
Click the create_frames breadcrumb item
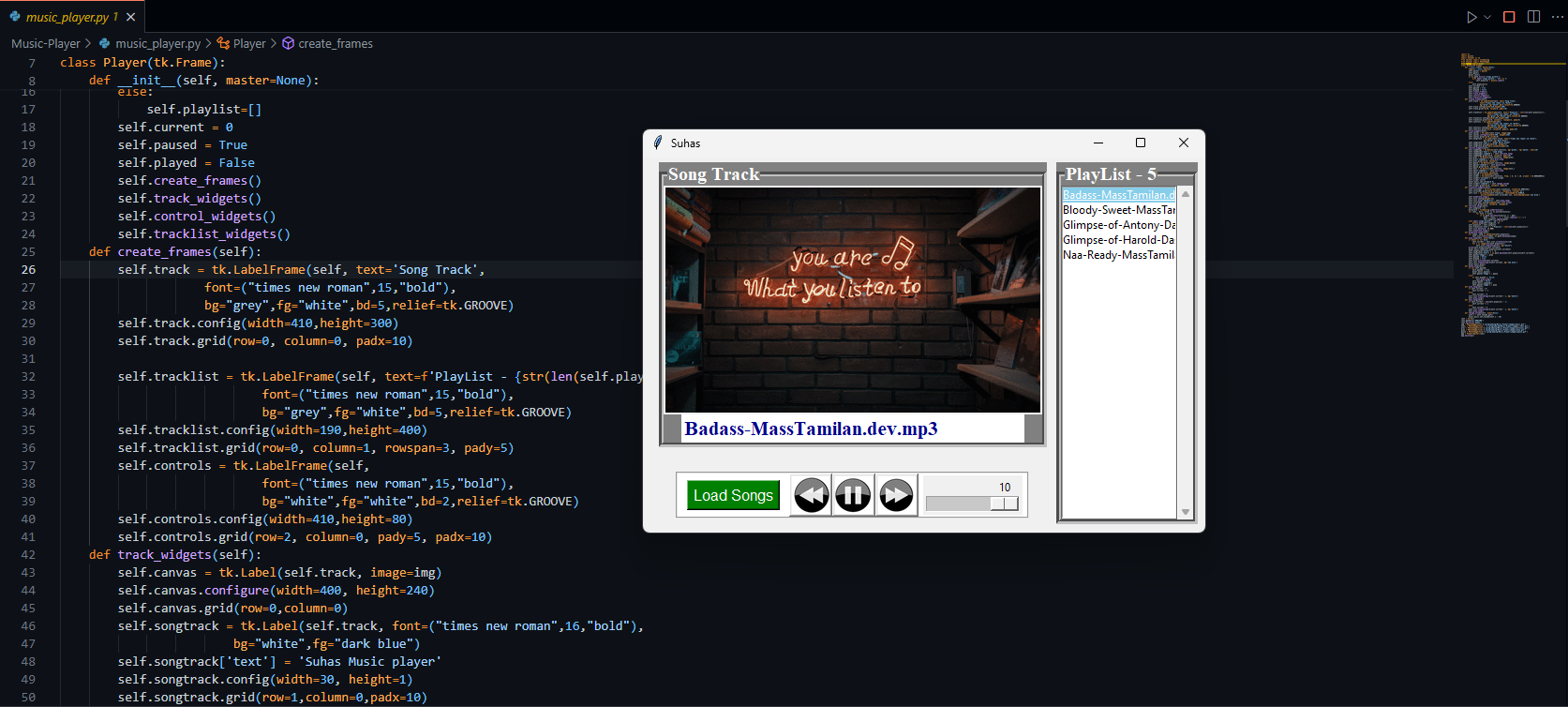[335, 43]
